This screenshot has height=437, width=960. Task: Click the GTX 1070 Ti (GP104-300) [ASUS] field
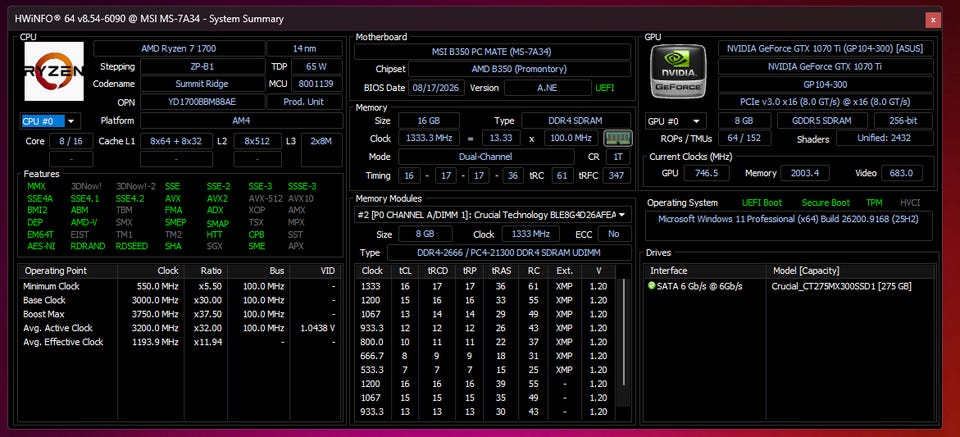coord(825,48)
